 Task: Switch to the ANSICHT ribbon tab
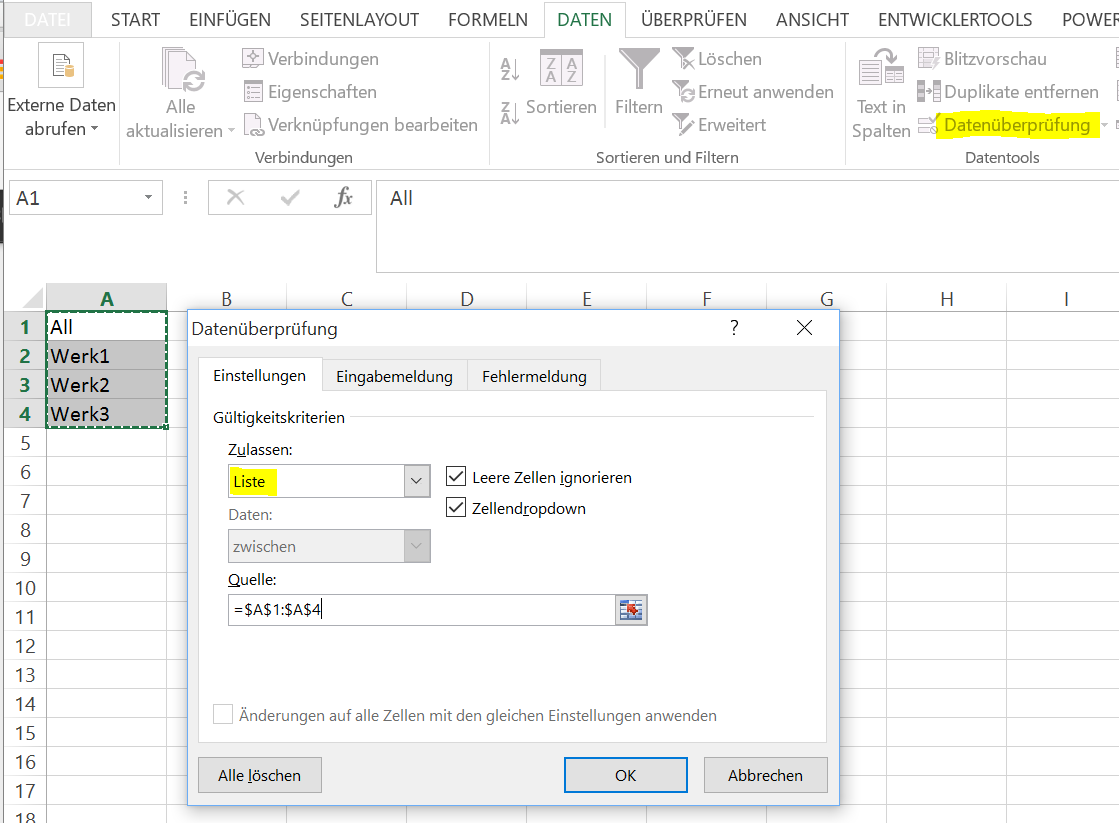[x=812, y=19]
